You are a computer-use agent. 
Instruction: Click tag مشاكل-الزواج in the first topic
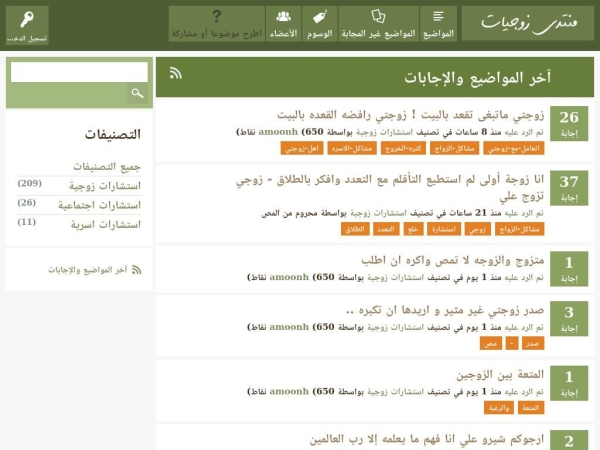pos(454,148)
